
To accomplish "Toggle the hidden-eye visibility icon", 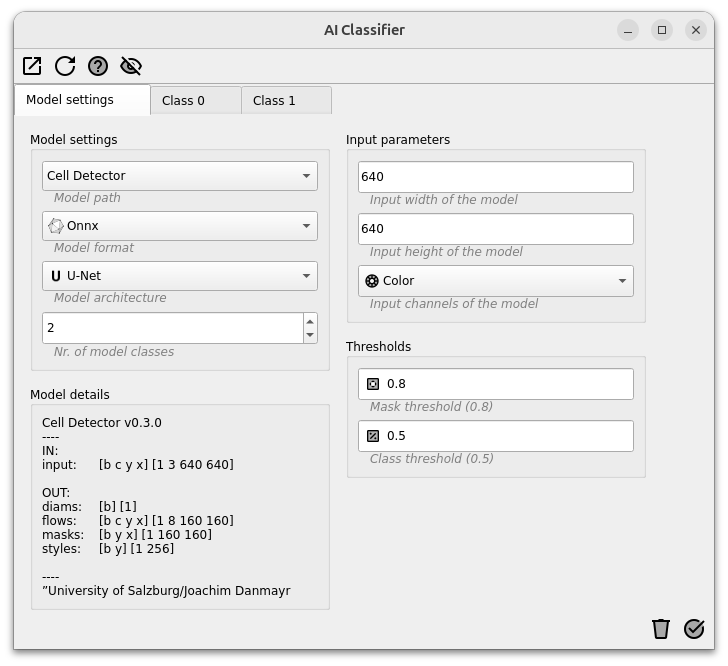I will [131, 66].
